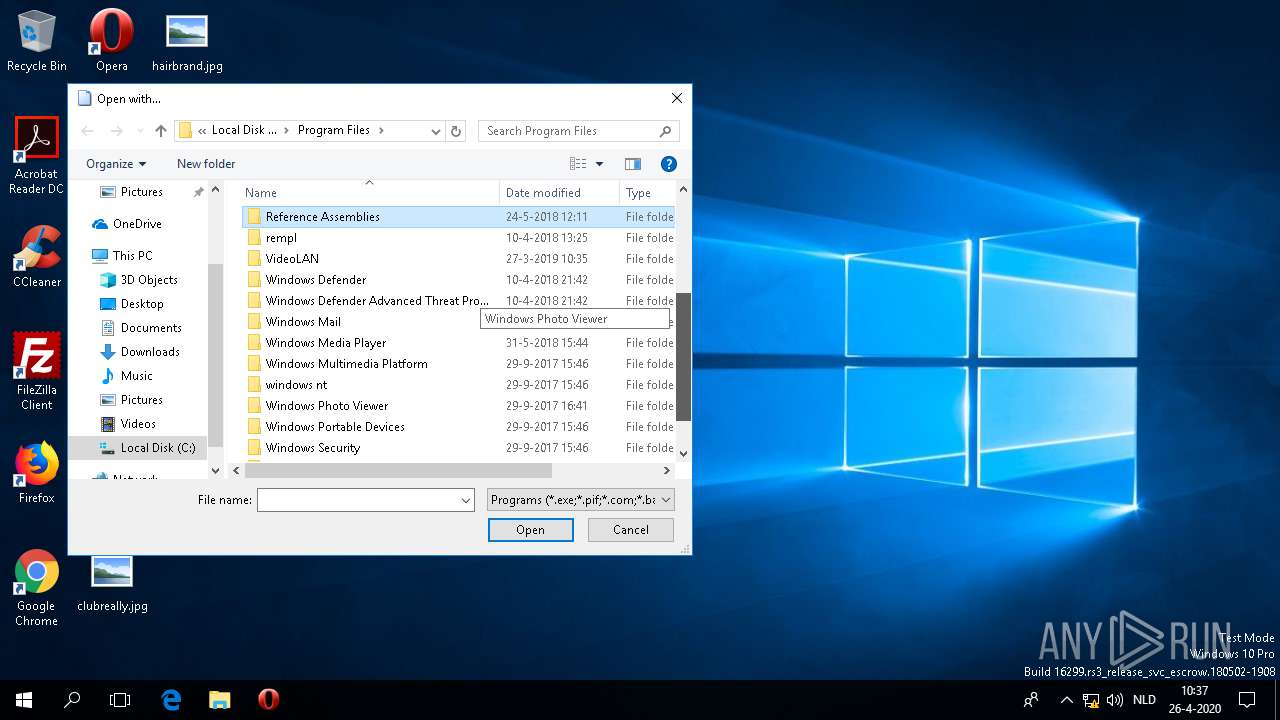1280x720 pixels.
Task: Open the Organize menu
Action: pyautogui.click(x=116, y=164)
